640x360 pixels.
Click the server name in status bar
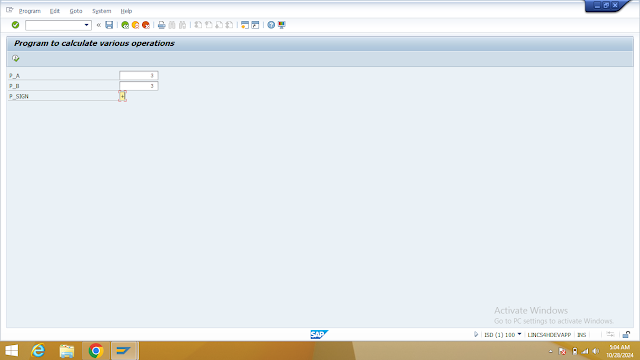point(549,335)
